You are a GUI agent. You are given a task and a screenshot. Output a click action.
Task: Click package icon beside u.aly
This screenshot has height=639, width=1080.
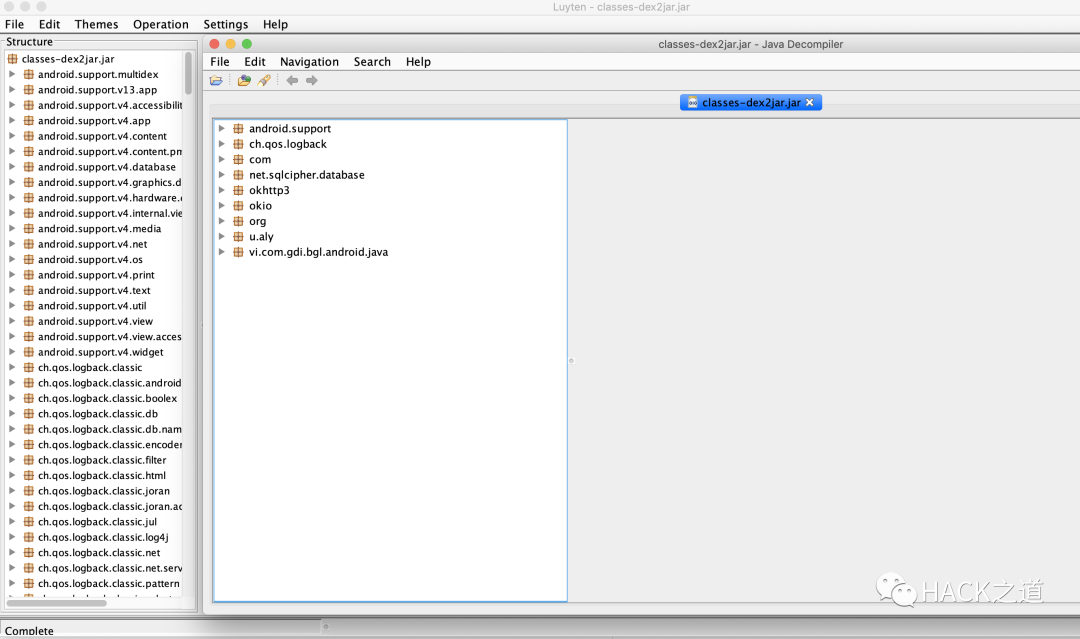238,237
